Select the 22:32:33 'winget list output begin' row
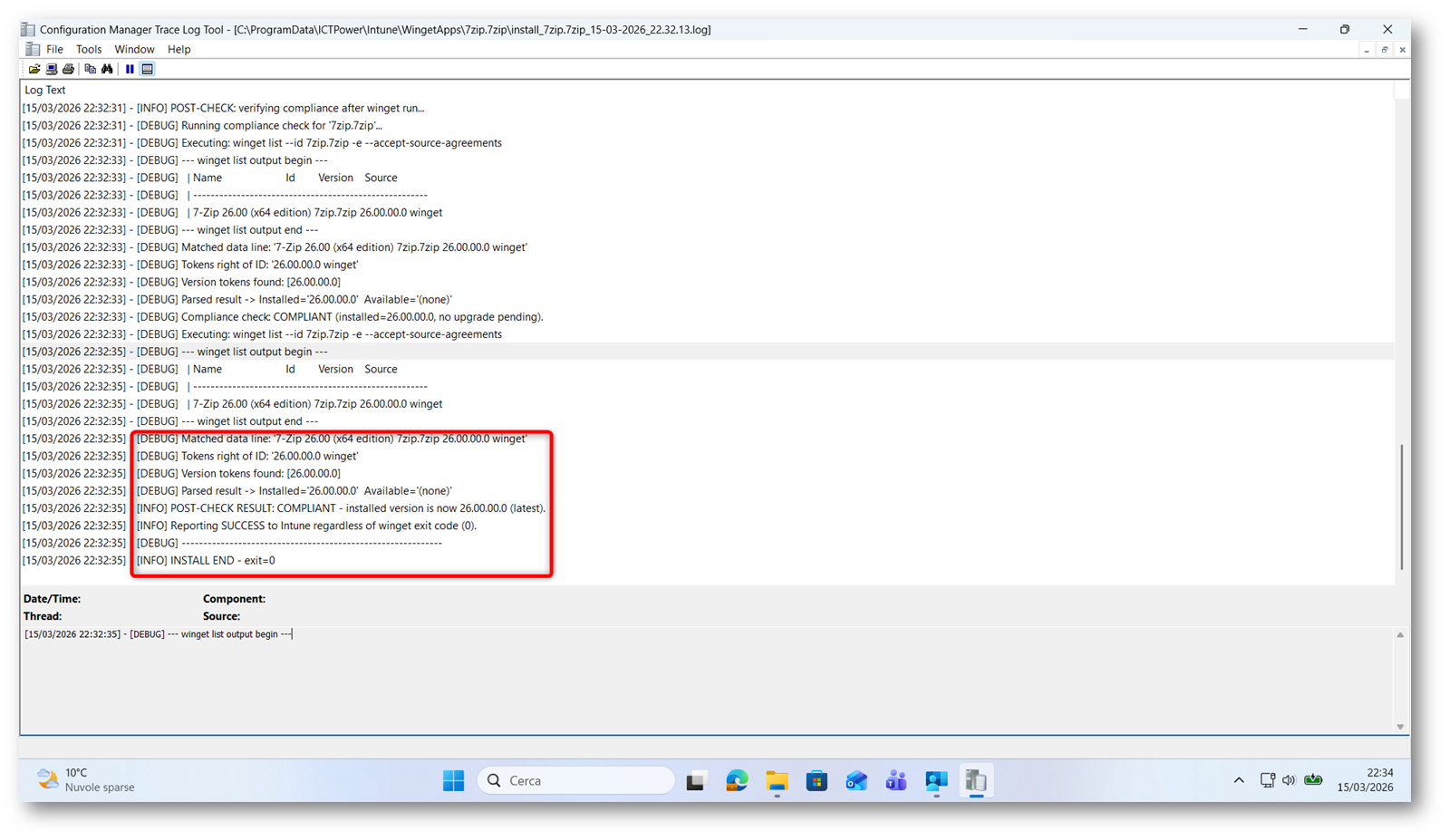 (x=708, y=160)
